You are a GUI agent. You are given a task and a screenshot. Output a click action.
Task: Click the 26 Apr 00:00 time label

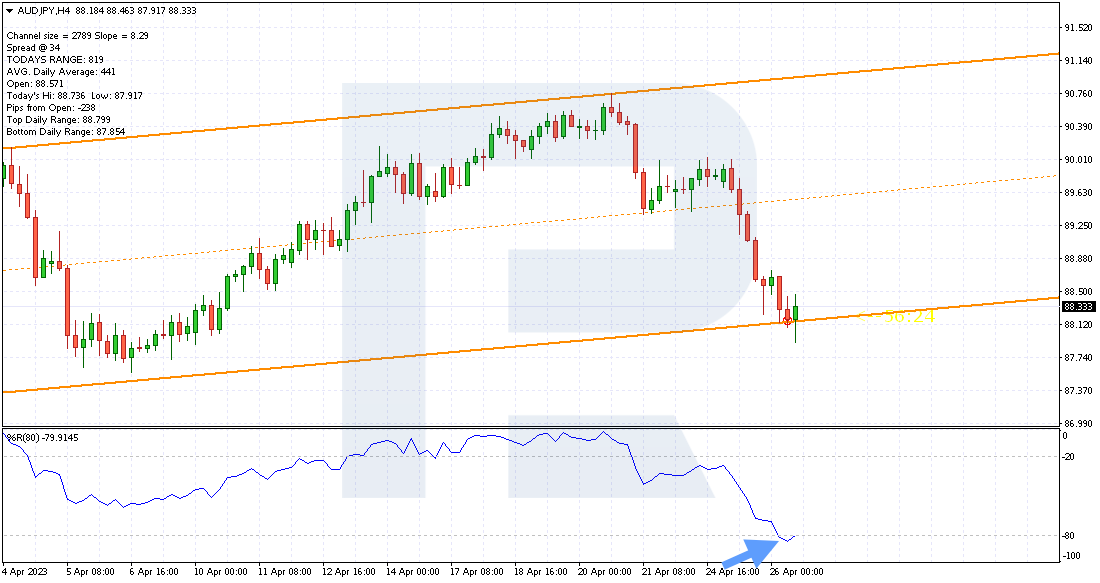796,572
